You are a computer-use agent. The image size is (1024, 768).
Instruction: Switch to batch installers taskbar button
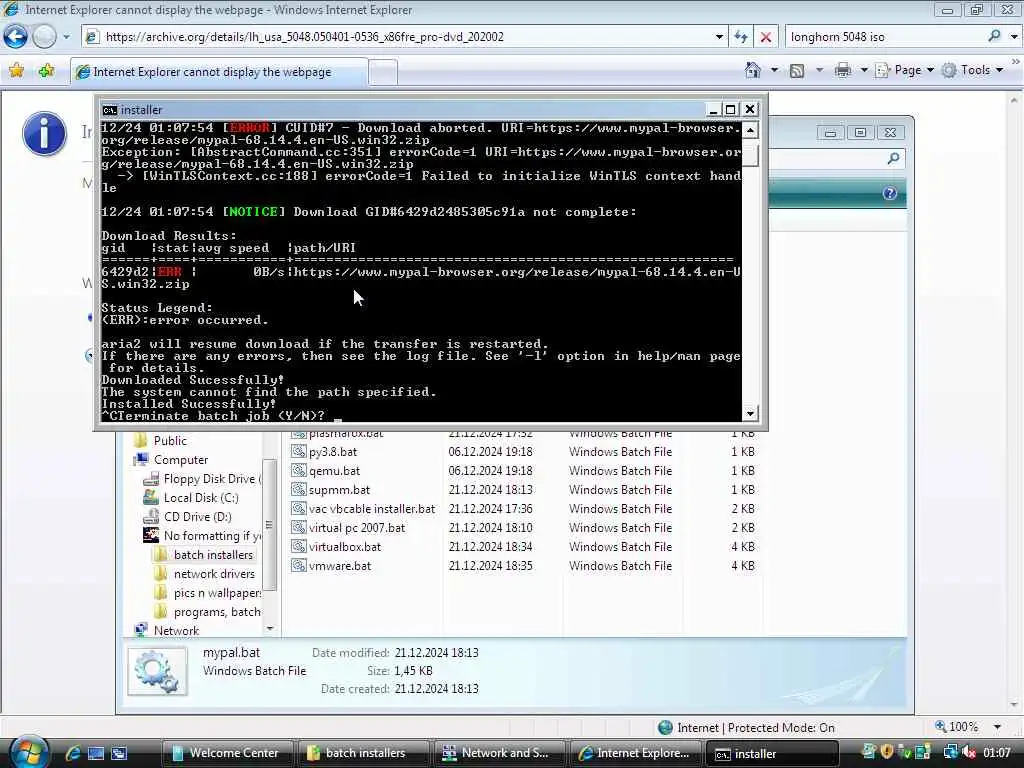pyautogui.click(x=362, y=753)
